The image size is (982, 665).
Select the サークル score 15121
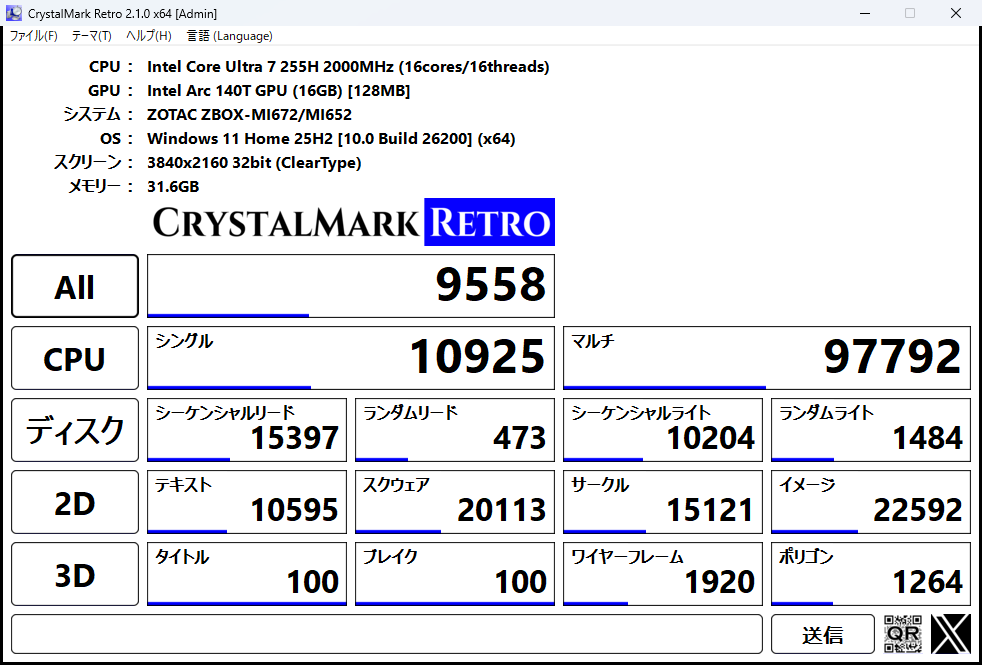[x=663, y=502]
